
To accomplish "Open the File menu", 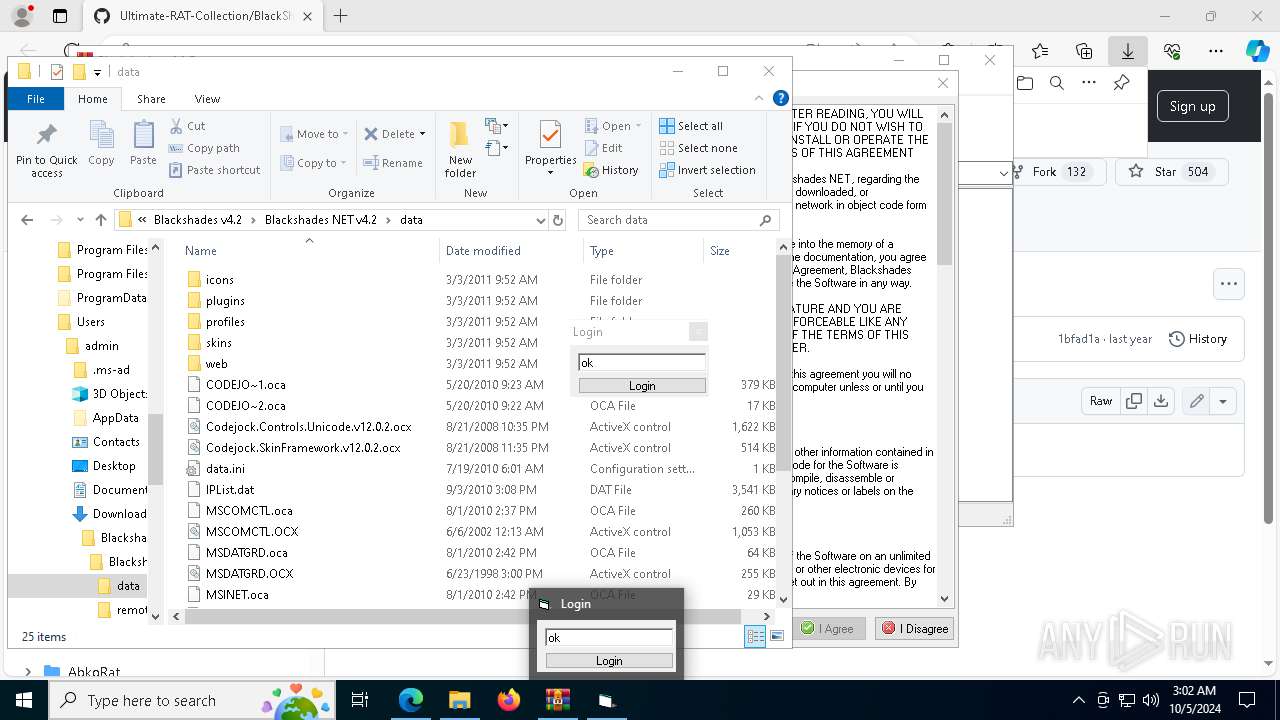I will click(x=35, y=99).
